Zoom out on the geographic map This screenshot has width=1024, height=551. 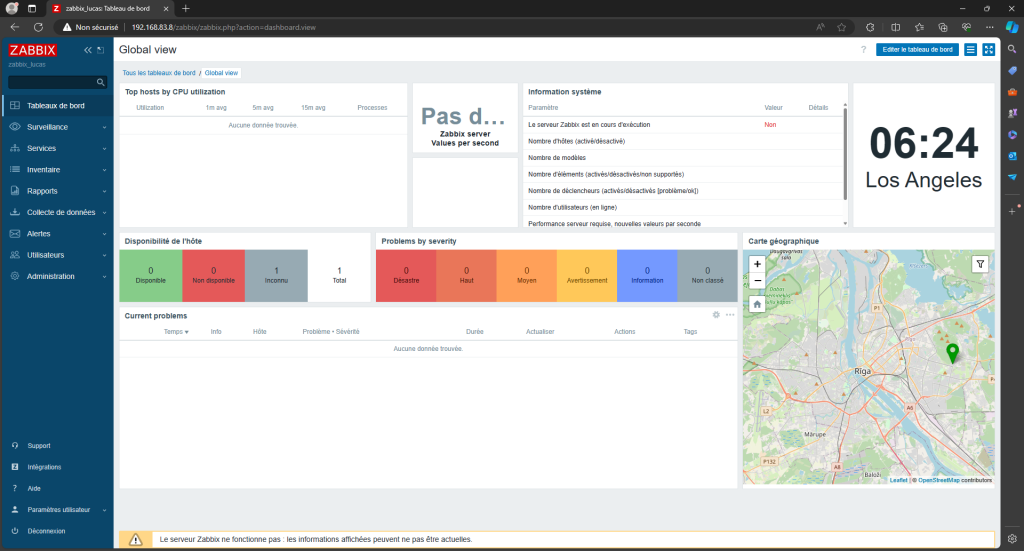point(757,281)
